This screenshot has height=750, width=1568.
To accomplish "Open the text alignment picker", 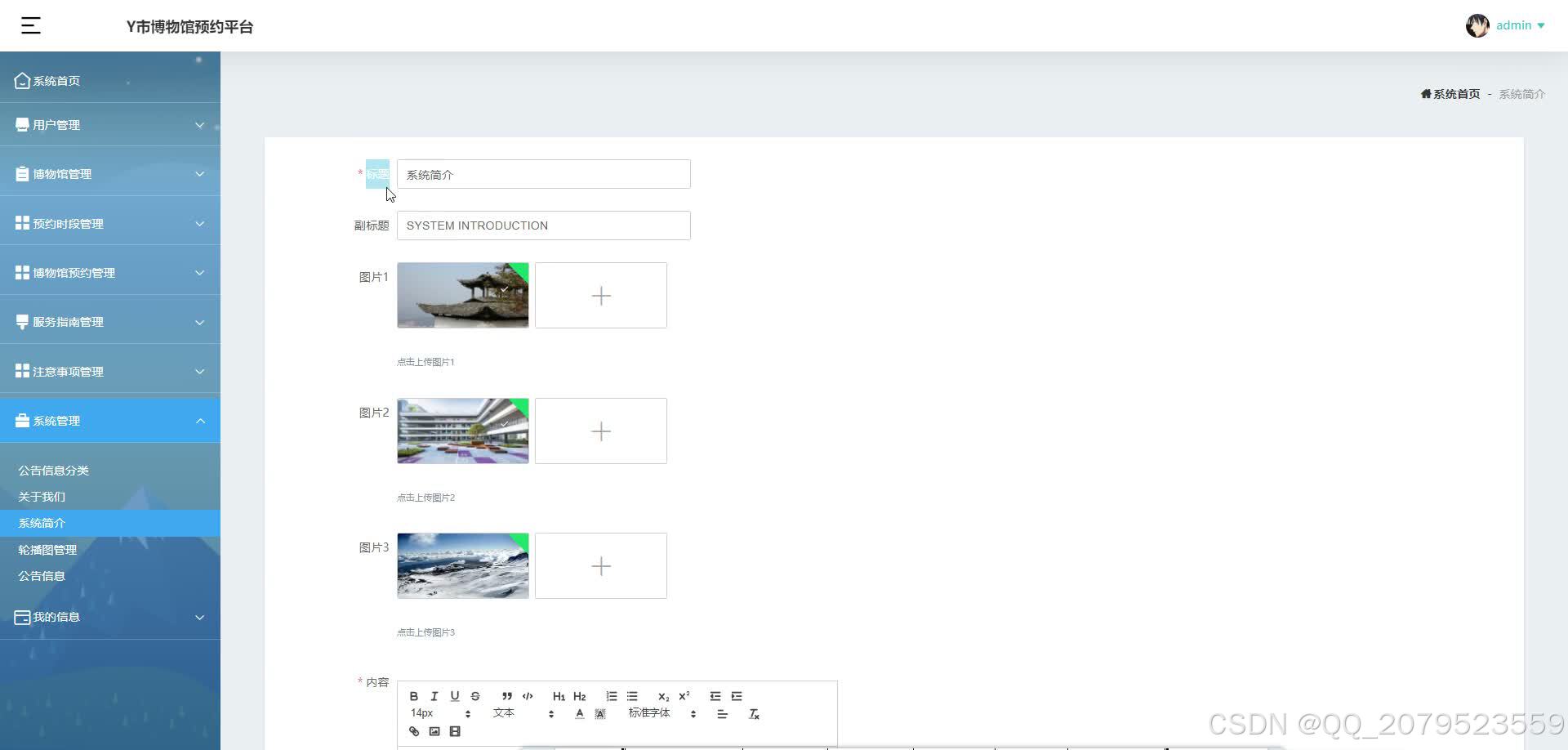I will coord(723,713).
